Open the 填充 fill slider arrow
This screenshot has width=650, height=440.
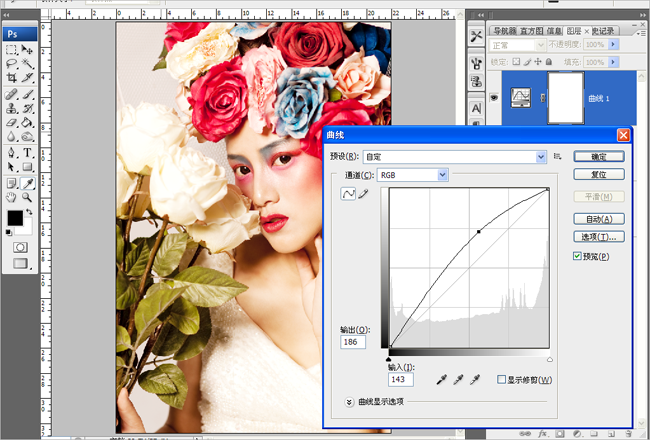click(x=613, y=62)
